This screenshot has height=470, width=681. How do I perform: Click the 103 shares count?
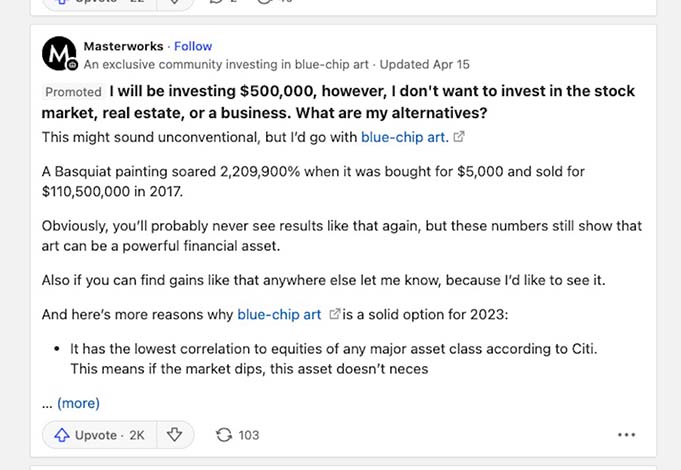point(248,435)
